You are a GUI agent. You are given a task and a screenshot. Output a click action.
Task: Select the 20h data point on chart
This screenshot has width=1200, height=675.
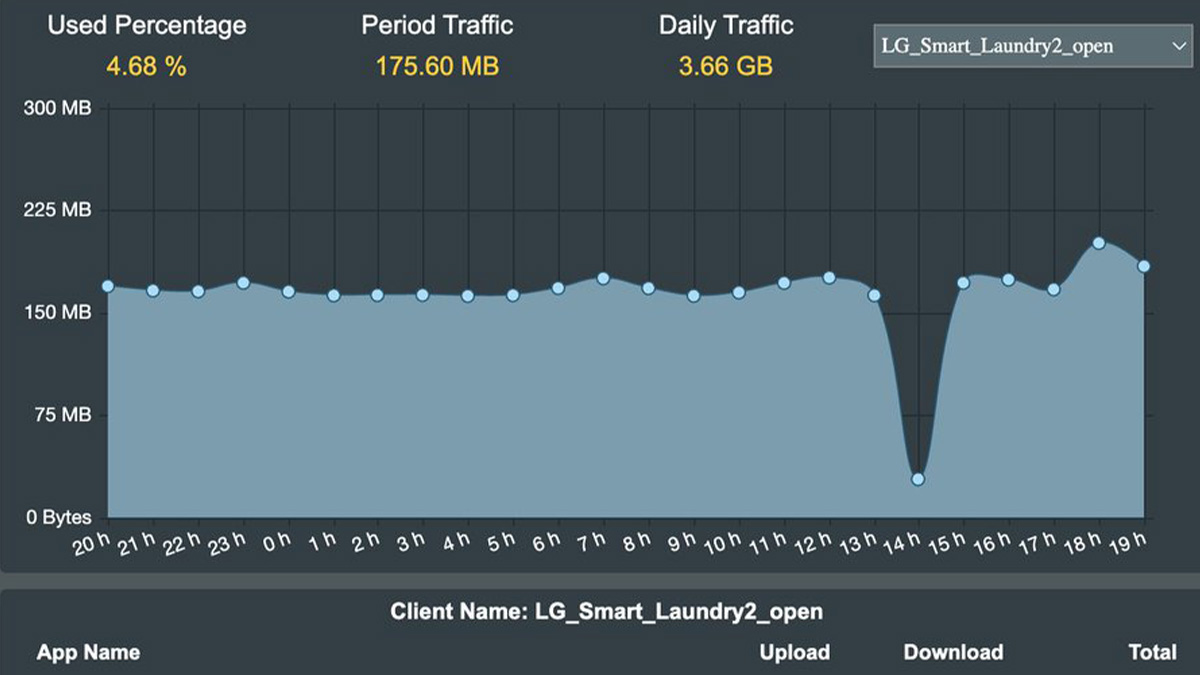click(108, 286)
